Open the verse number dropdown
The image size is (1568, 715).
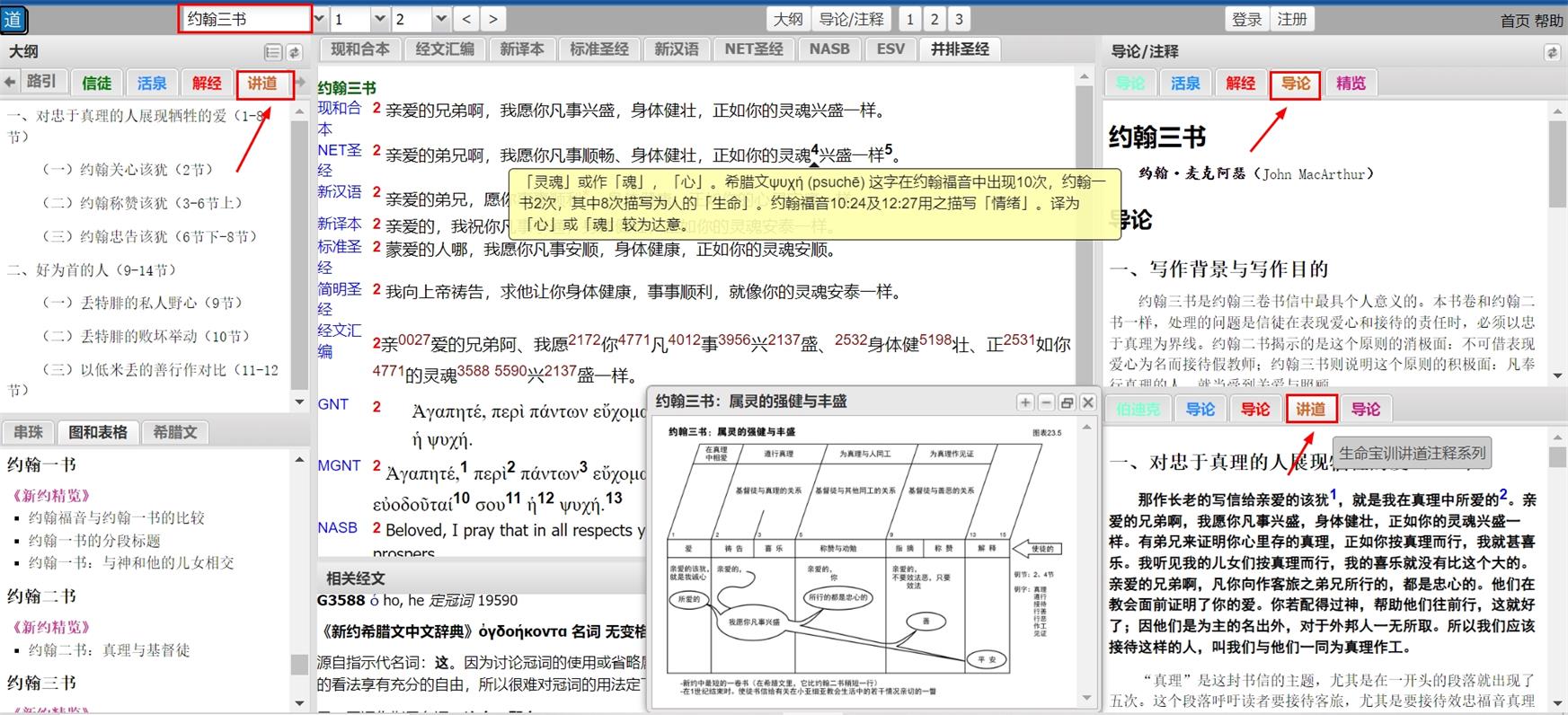point(440,19)
